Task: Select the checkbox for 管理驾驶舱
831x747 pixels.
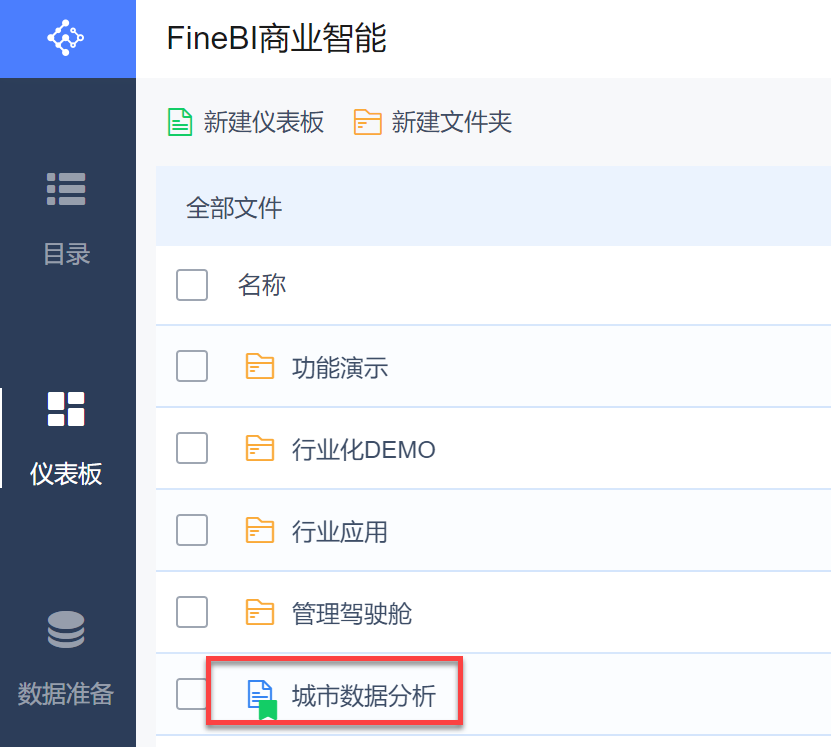Action: pyautogui.click(x=192, y=612)
